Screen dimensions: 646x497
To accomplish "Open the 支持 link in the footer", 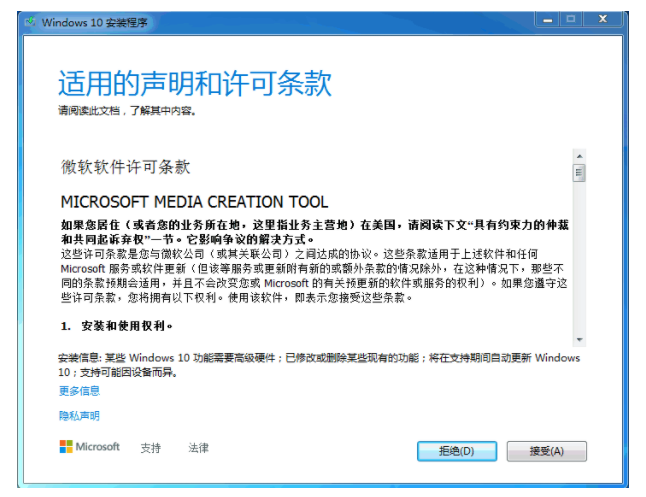I will 150,448.
